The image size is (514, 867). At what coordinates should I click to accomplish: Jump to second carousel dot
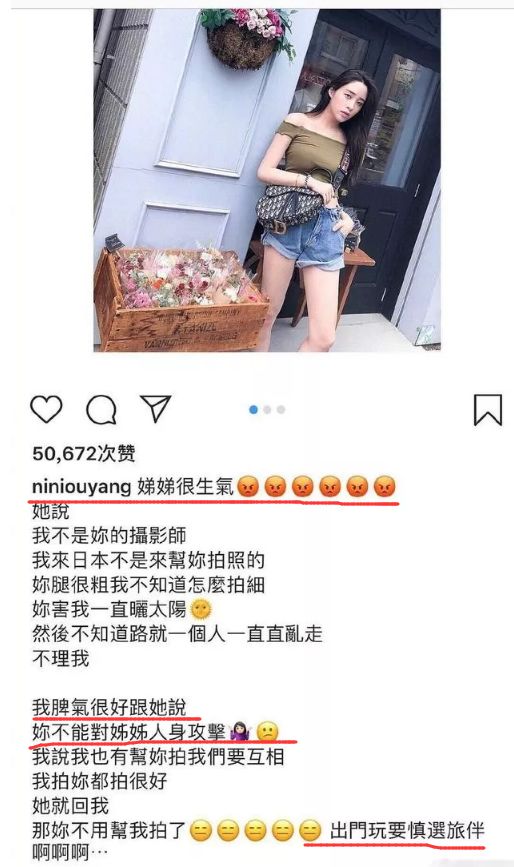pyautogui.click(x=268, y=410)
